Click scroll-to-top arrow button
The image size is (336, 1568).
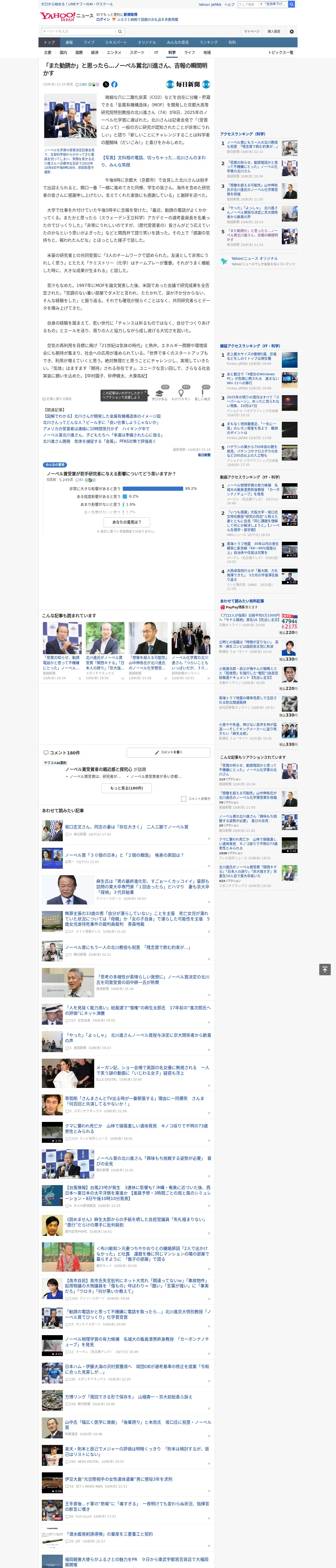tap(325, 970)
